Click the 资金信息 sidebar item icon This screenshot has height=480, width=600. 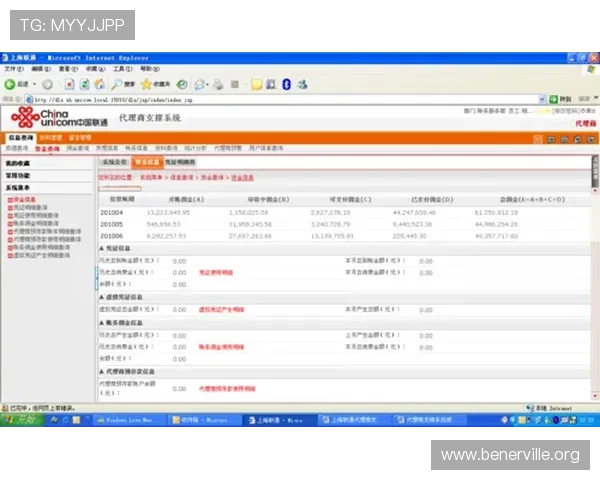[10, 200]
